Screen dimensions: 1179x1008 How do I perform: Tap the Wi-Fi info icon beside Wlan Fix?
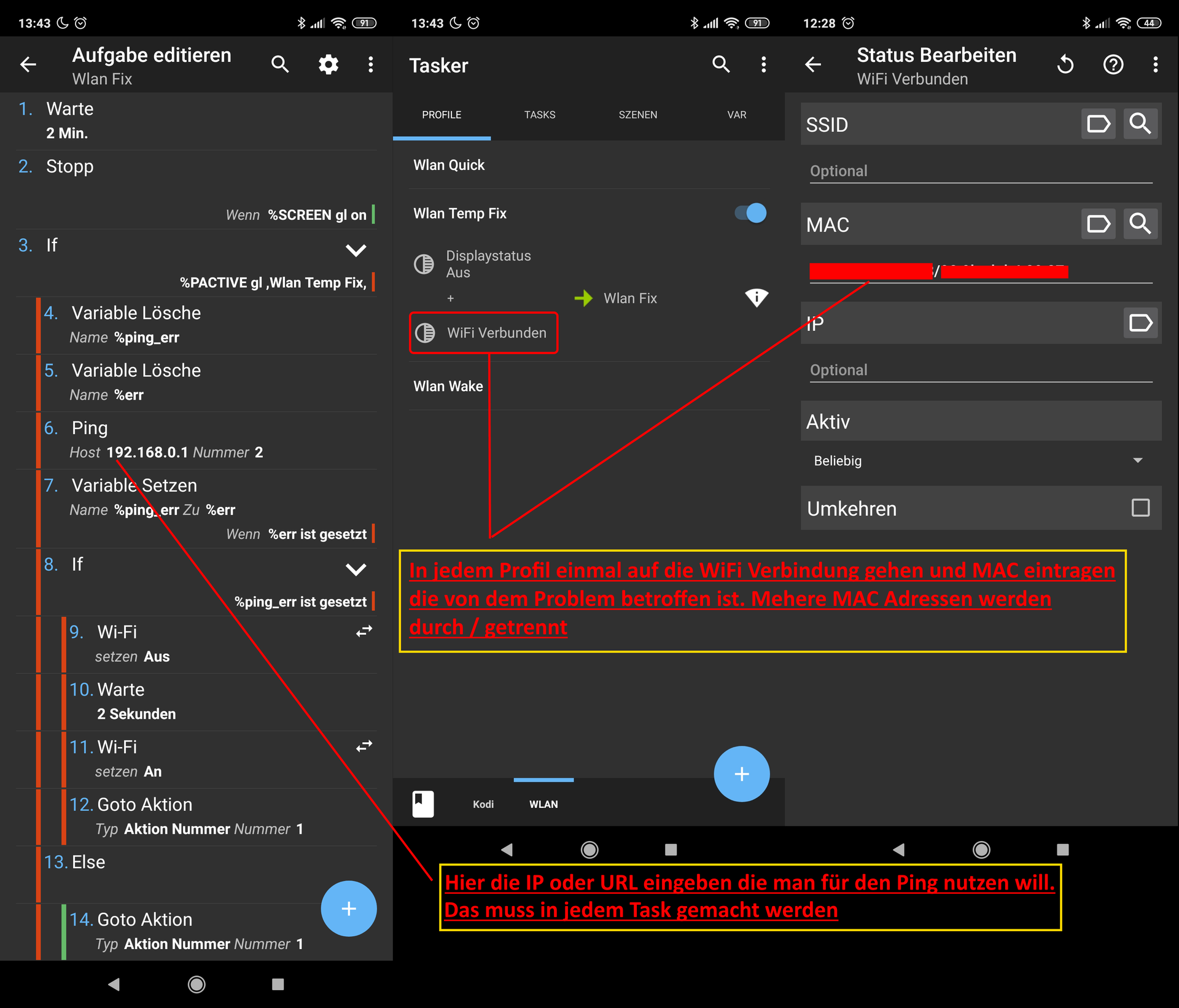coord(757,298)
